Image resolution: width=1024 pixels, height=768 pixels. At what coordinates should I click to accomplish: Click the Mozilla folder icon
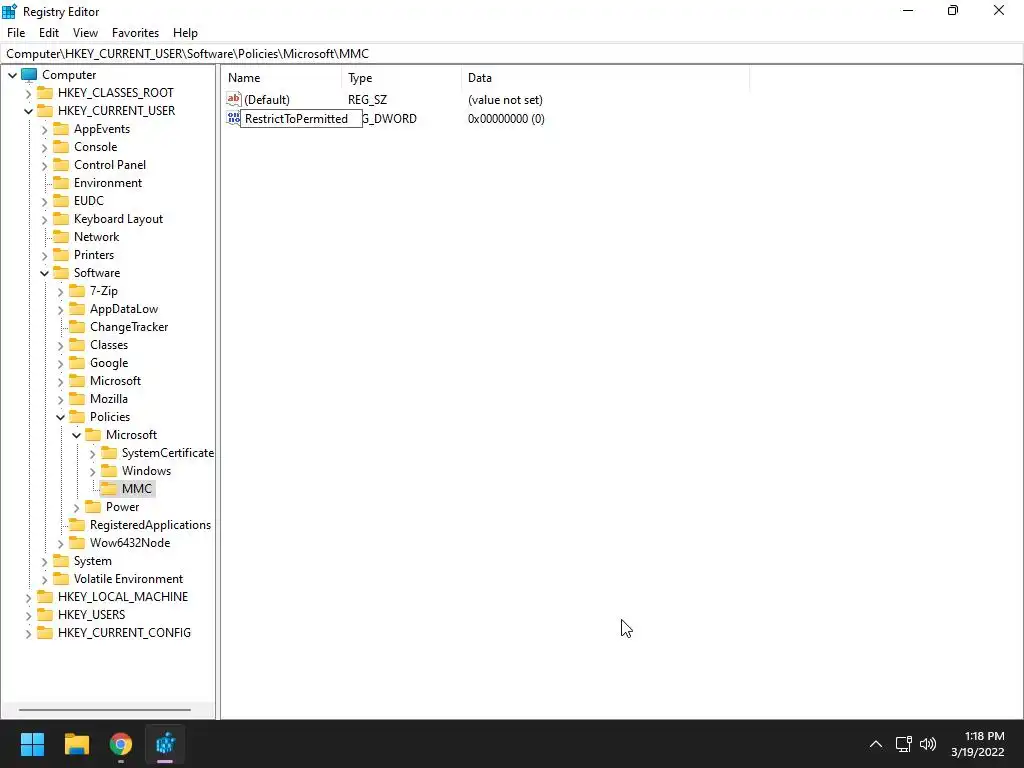77,398
